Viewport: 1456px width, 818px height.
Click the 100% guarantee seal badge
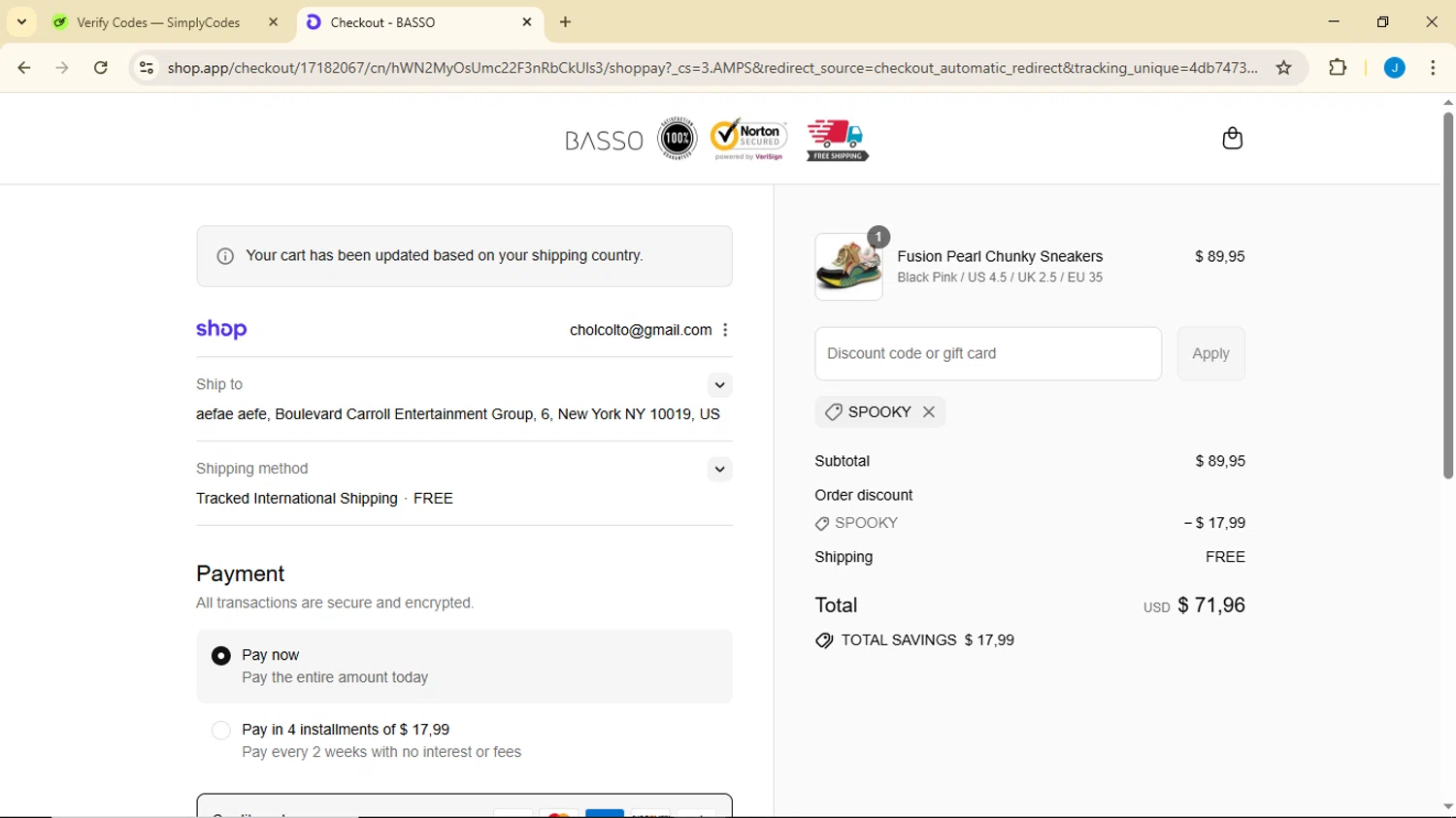tap(678, 139)
